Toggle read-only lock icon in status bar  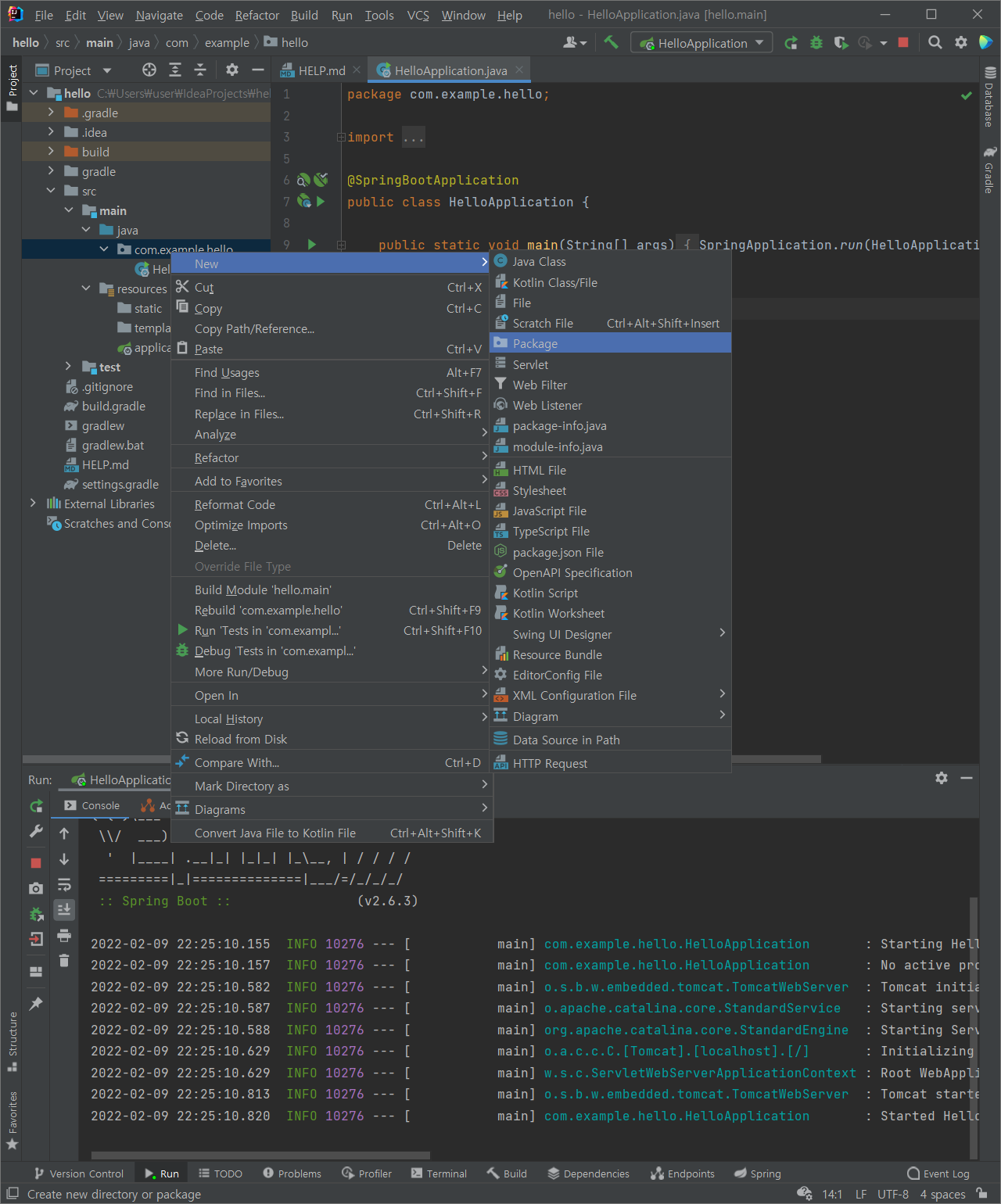coord(982,1194)
